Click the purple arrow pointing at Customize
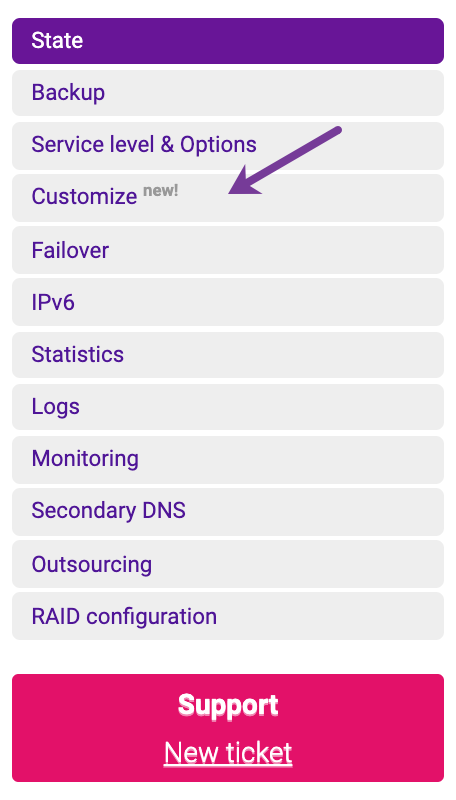The image size is (456, 800). (285, 161)
